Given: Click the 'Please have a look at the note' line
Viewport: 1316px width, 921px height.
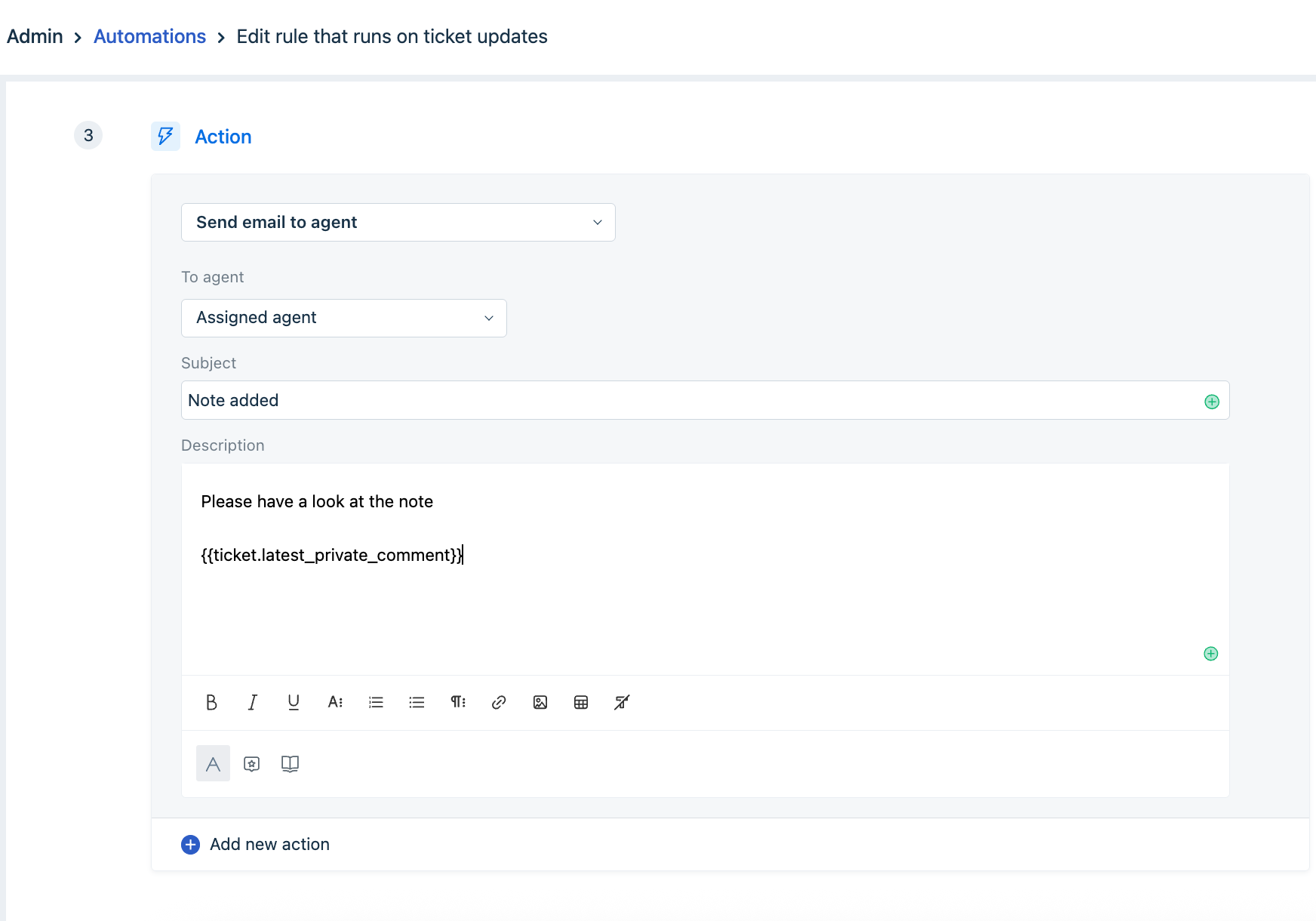Looking at the screenshot, I should click(x=317, y=501).
